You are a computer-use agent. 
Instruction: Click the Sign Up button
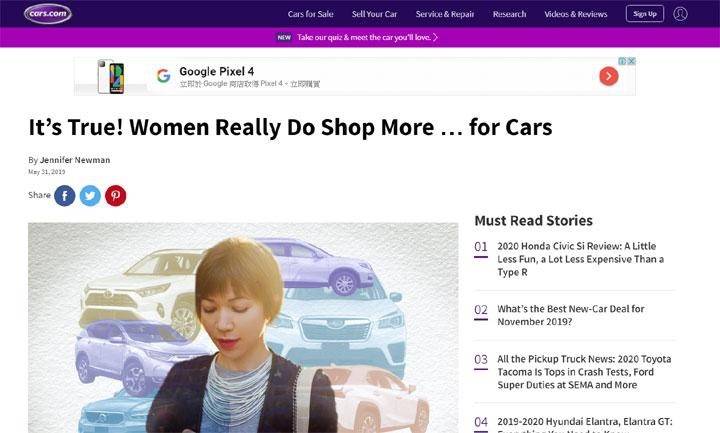pos(645,14)
